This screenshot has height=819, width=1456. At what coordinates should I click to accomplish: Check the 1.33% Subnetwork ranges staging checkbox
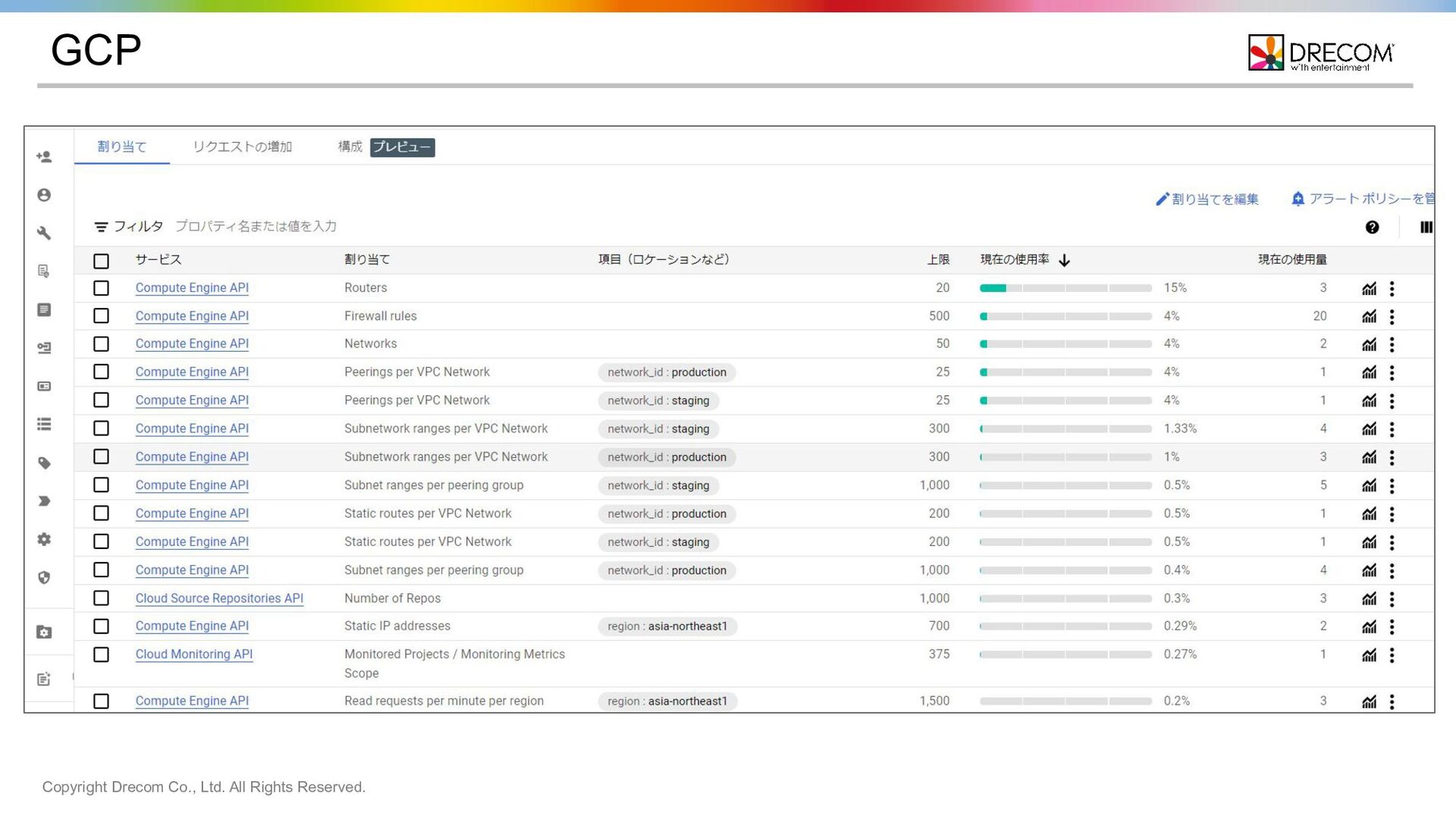point(101,428)
